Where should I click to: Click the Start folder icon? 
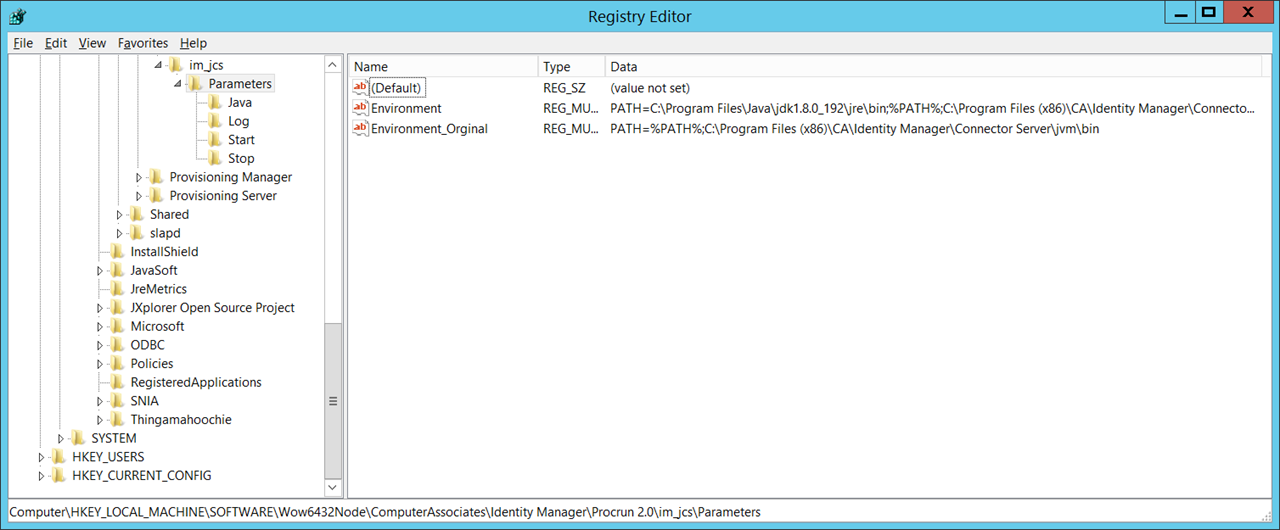214,140
